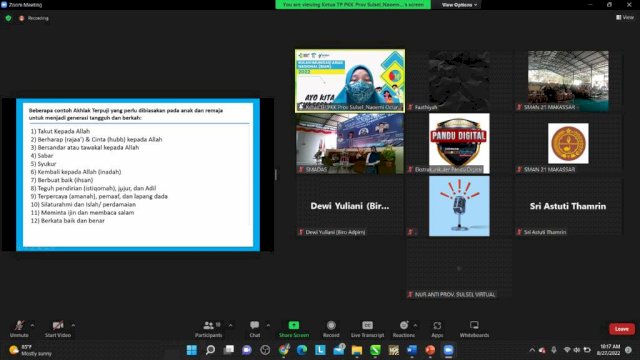Start recording with the Record button
640x360 pixels.
[x=331, y=329]
